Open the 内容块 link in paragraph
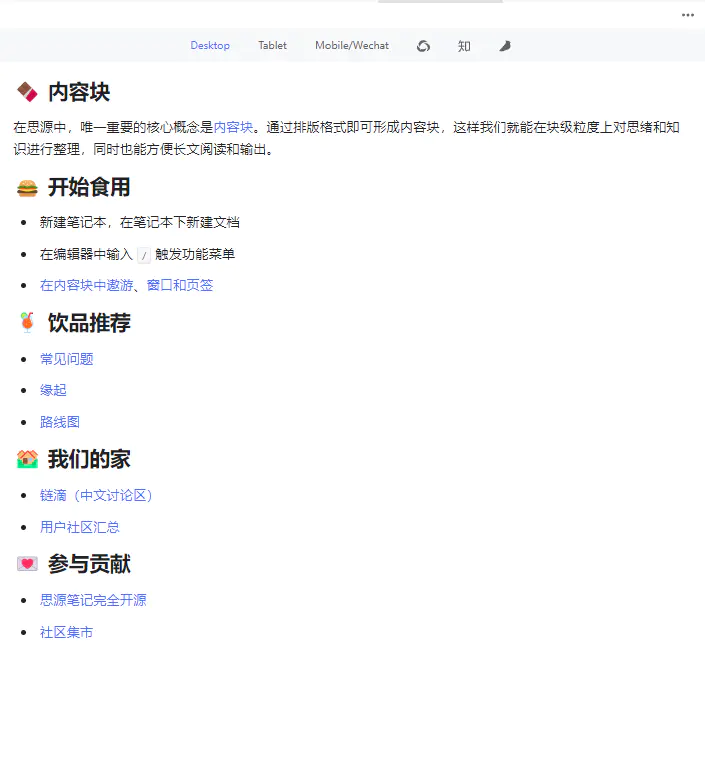The width and height of the screenshot is (705, 776). (x=233, y=127)
